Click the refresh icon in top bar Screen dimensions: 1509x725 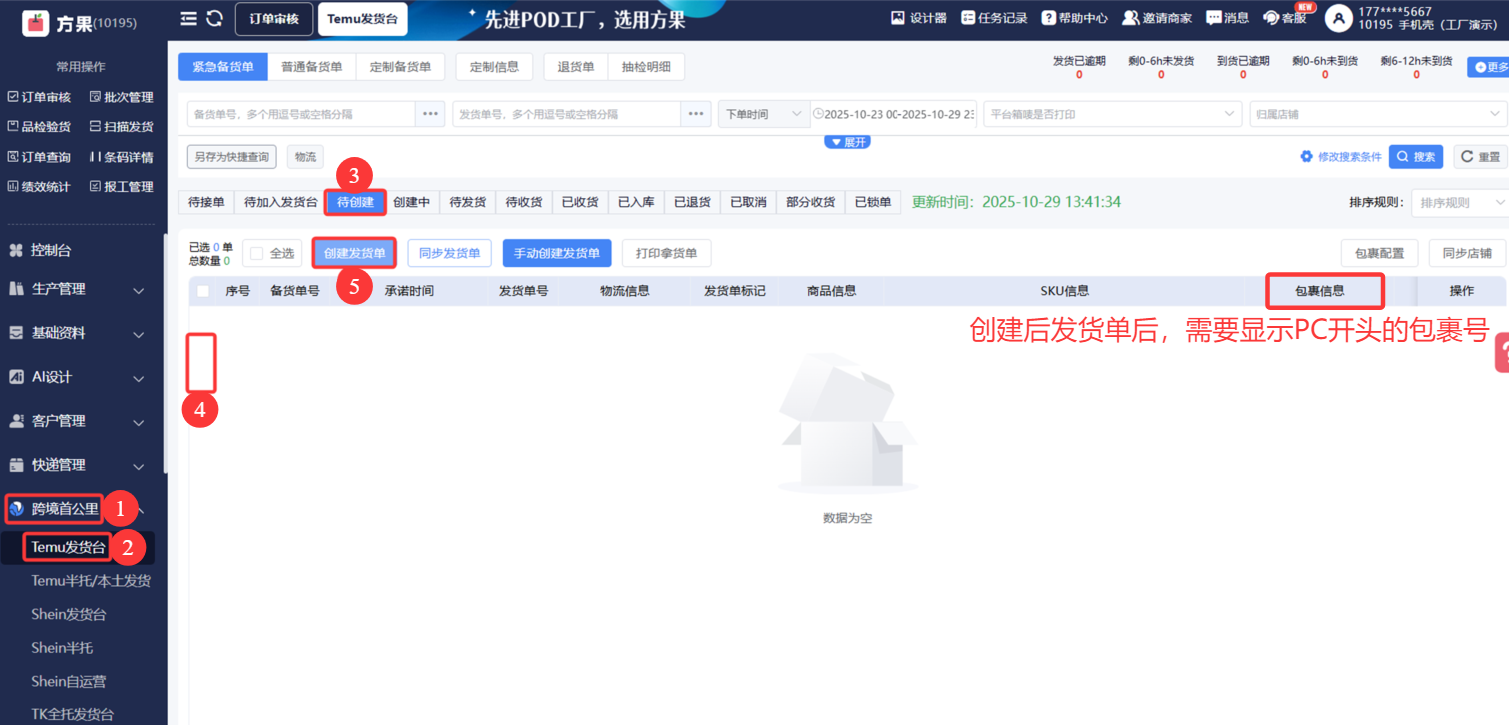click(214, 19)
